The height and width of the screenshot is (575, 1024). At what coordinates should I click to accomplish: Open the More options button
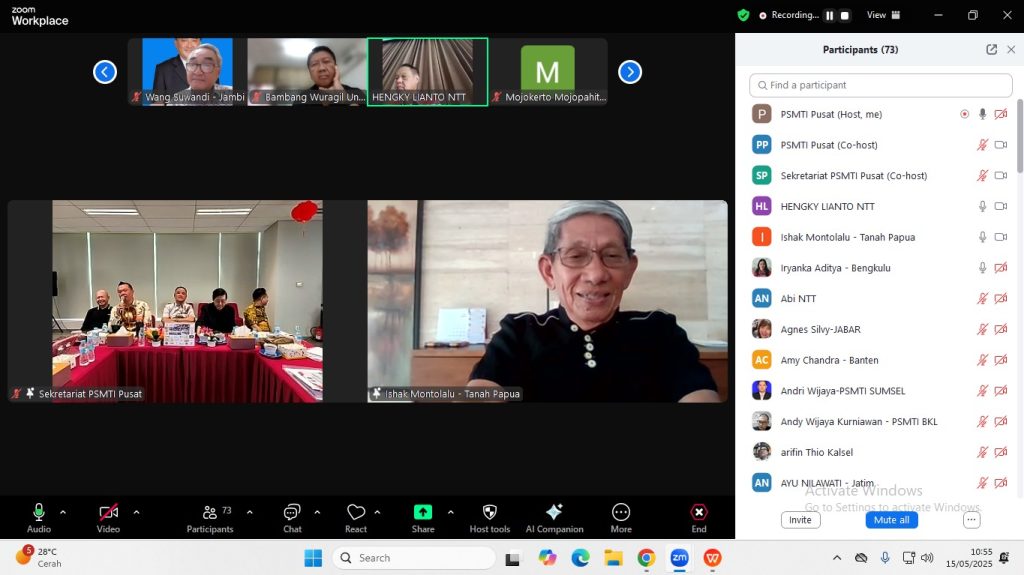(621, 518)
